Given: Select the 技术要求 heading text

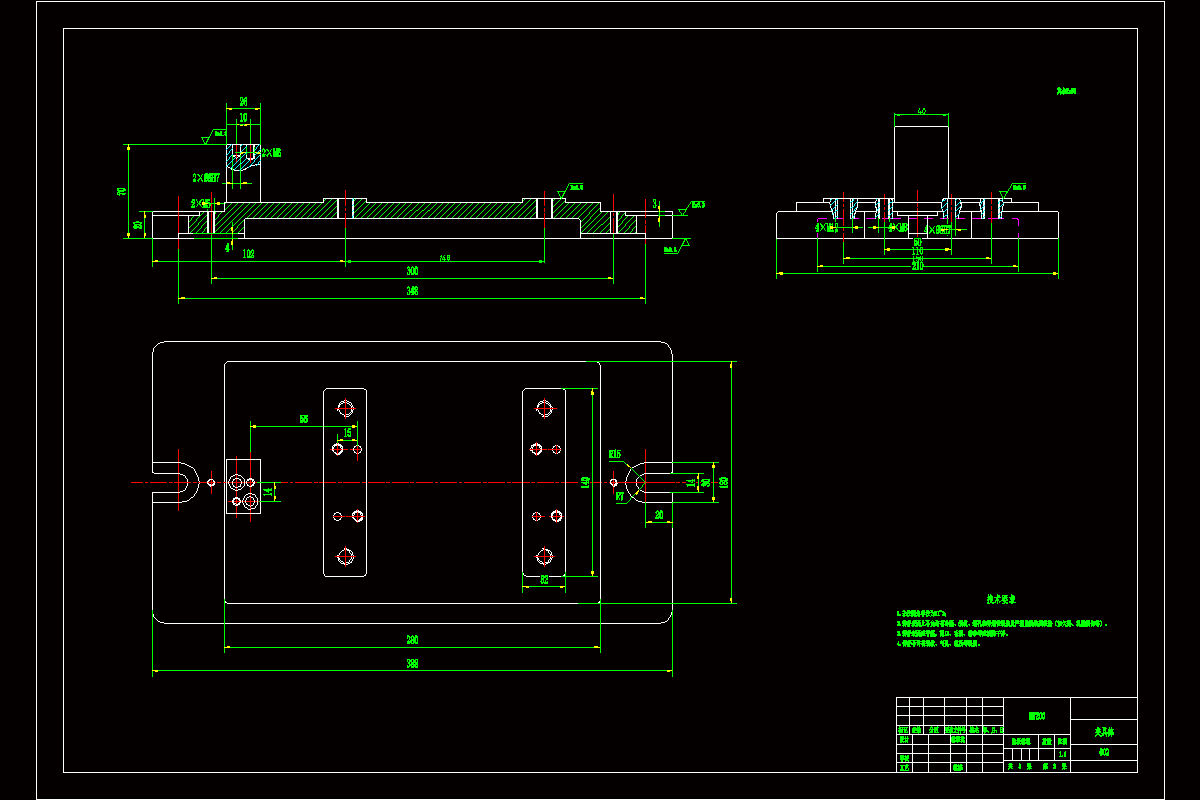Looking at the screenshot, I should [x=1001, y=600].
